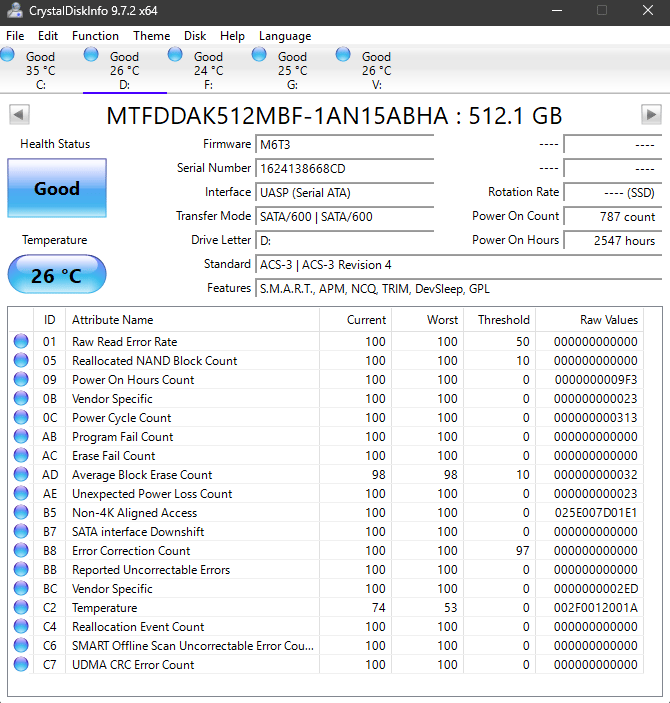Click status dot of UDMA CRC Error Count

21,664
